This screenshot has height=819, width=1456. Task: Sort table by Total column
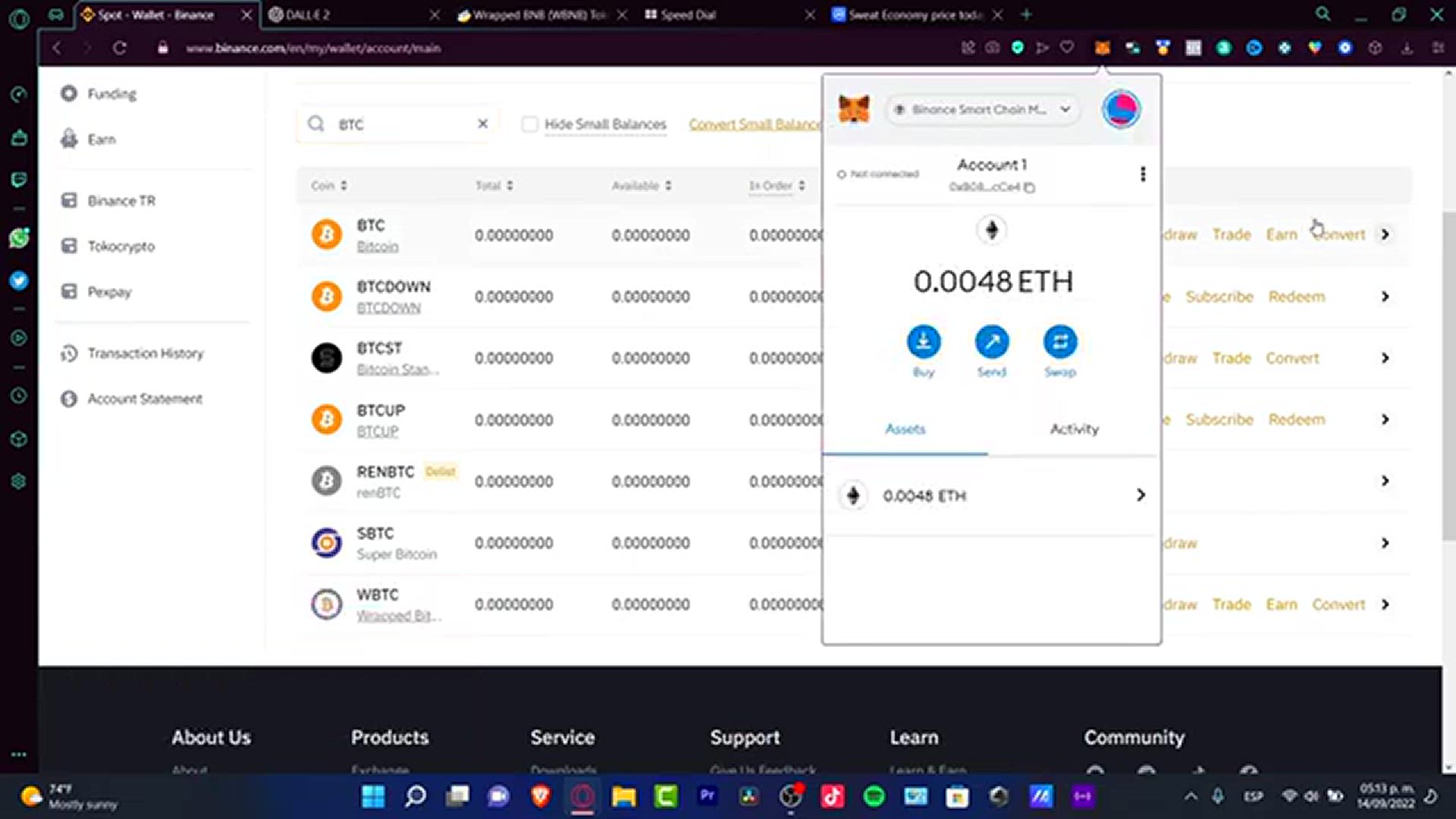[x=494, y=186]
